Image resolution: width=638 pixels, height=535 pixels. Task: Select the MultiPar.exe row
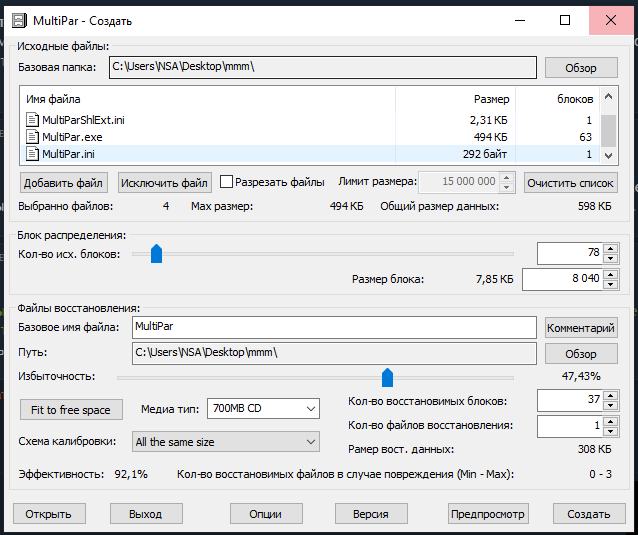coord(309,137)
